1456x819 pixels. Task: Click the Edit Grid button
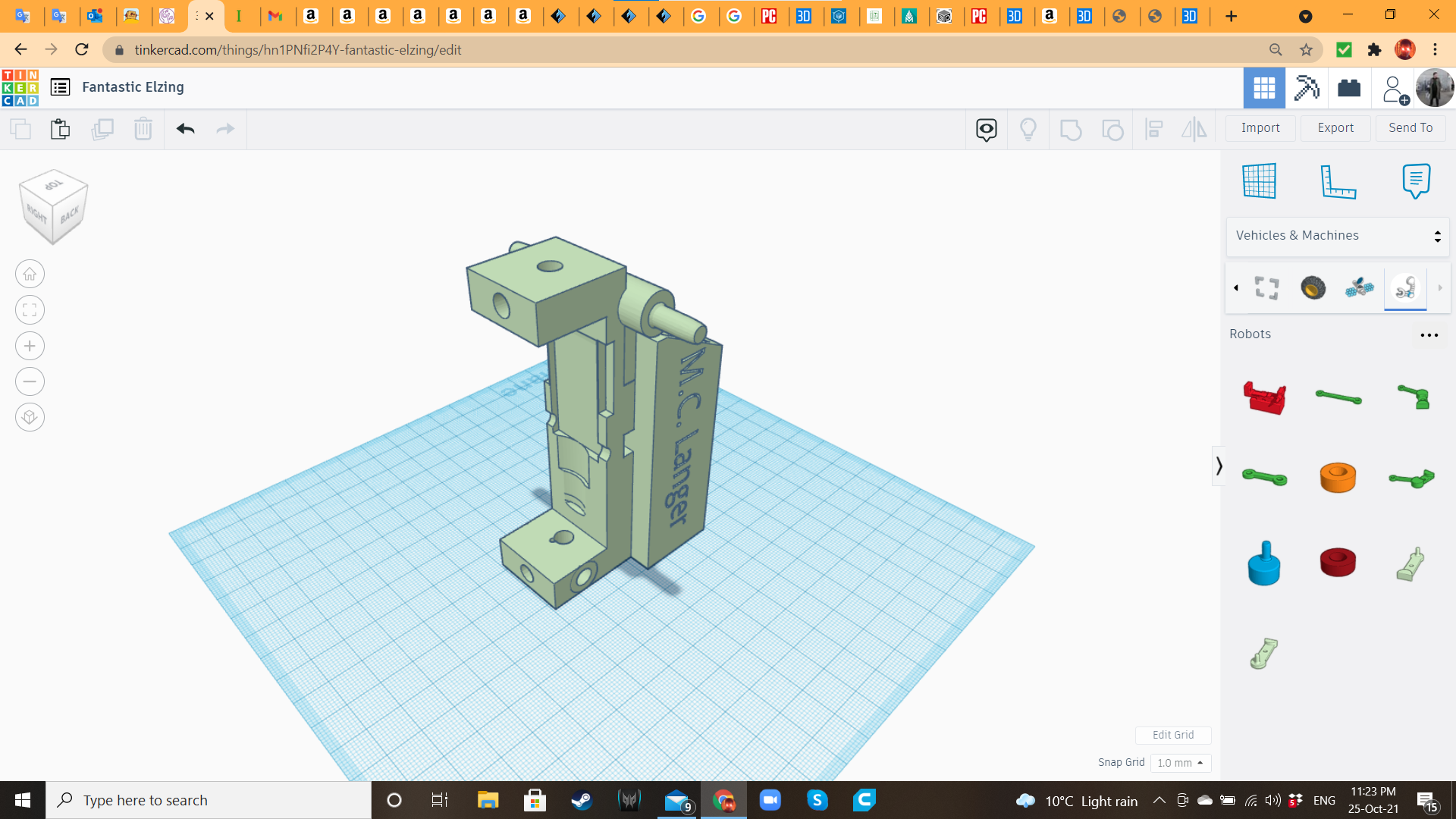pyautogui.click(x=1172, y=735)
